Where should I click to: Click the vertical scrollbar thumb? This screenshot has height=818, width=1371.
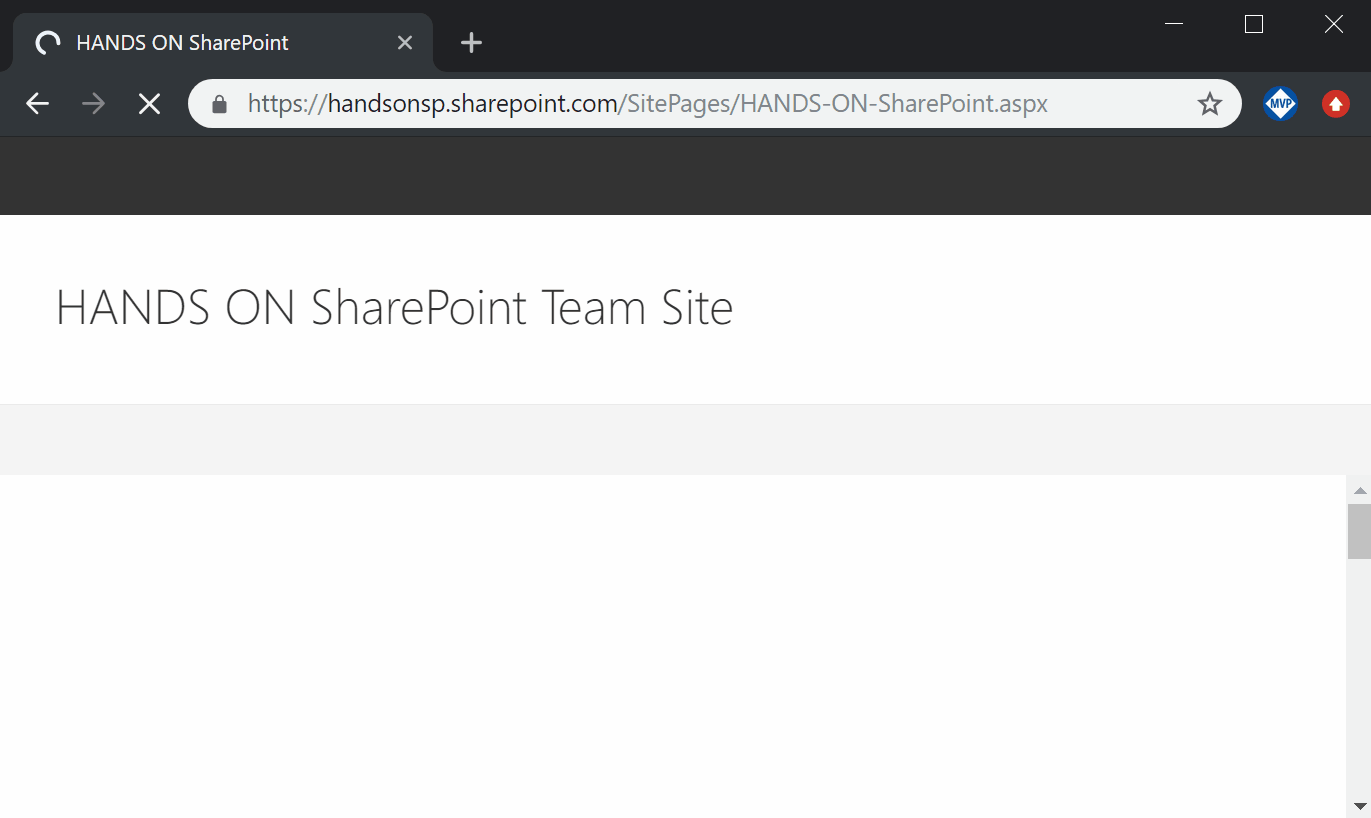[x=1359, y=531]
